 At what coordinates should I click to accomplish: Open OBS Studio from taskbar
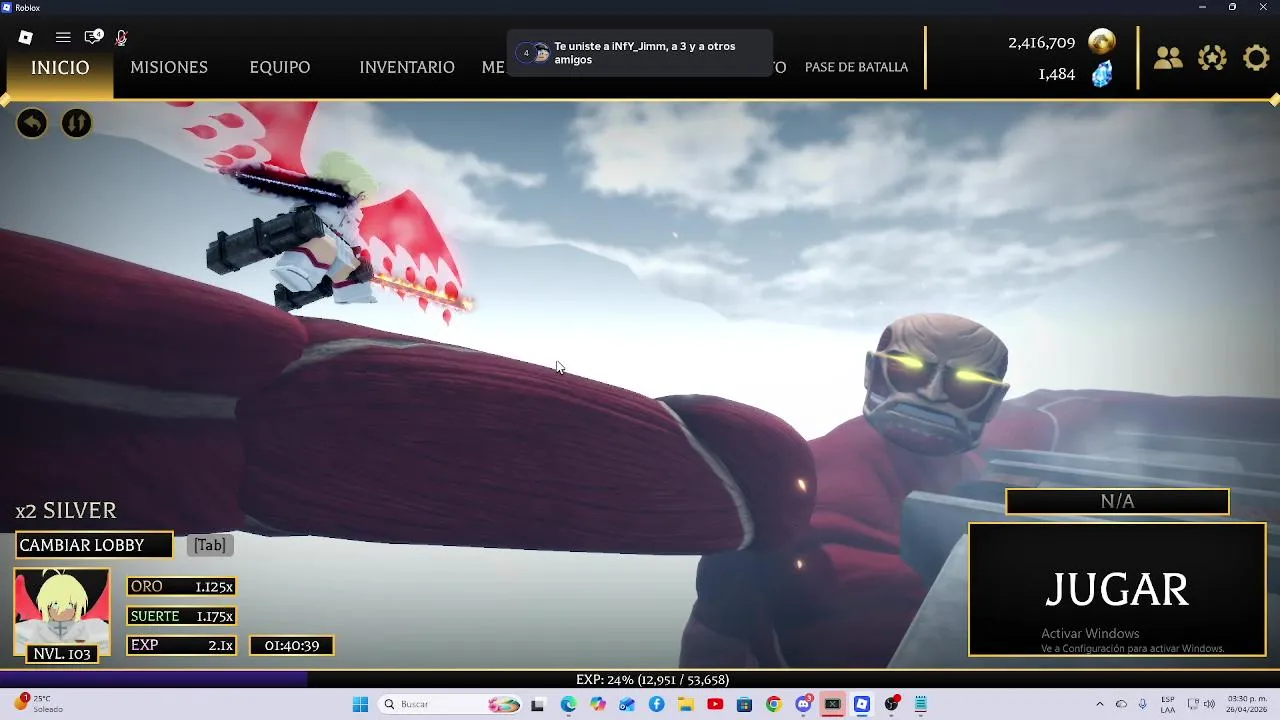coord(891,704)
